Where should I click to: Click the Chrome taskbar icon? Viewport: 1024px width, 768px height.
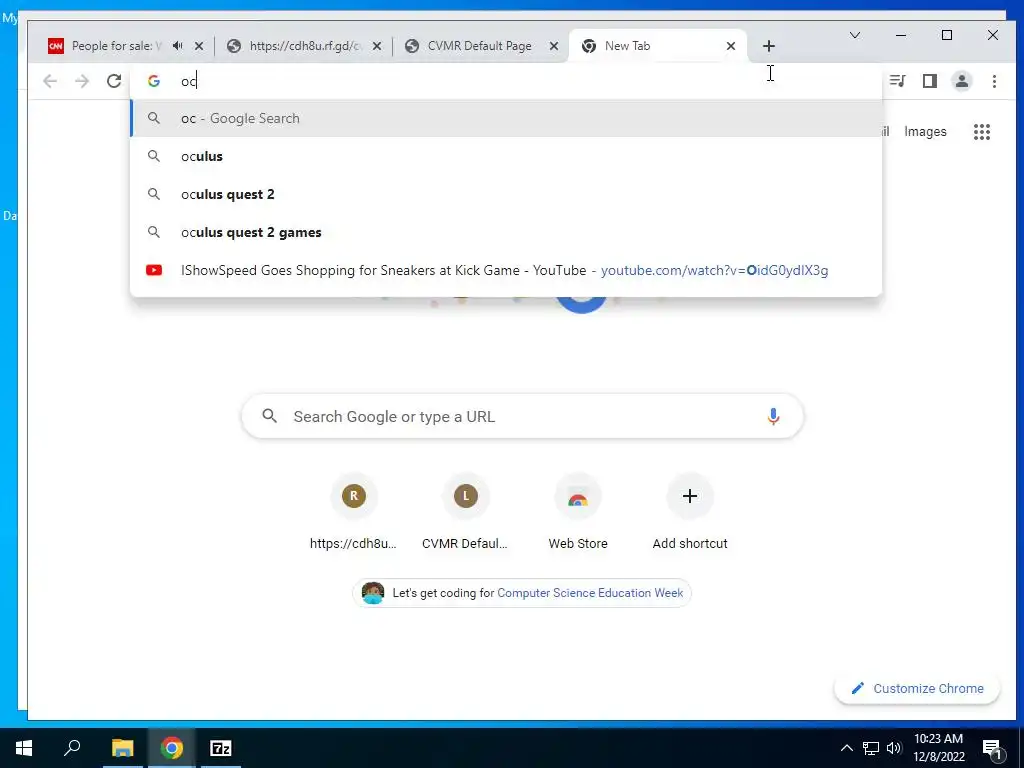point(172,748)
